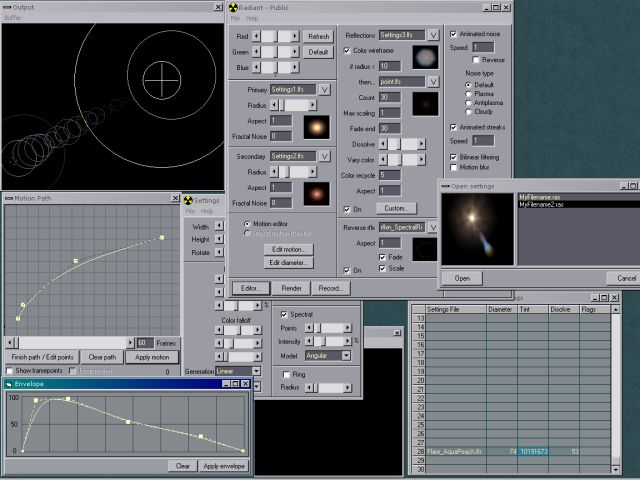The height and width of the screenshot is (480, 640).
Task: Expand the Model Angular dropdown
Action: point(345,355)
